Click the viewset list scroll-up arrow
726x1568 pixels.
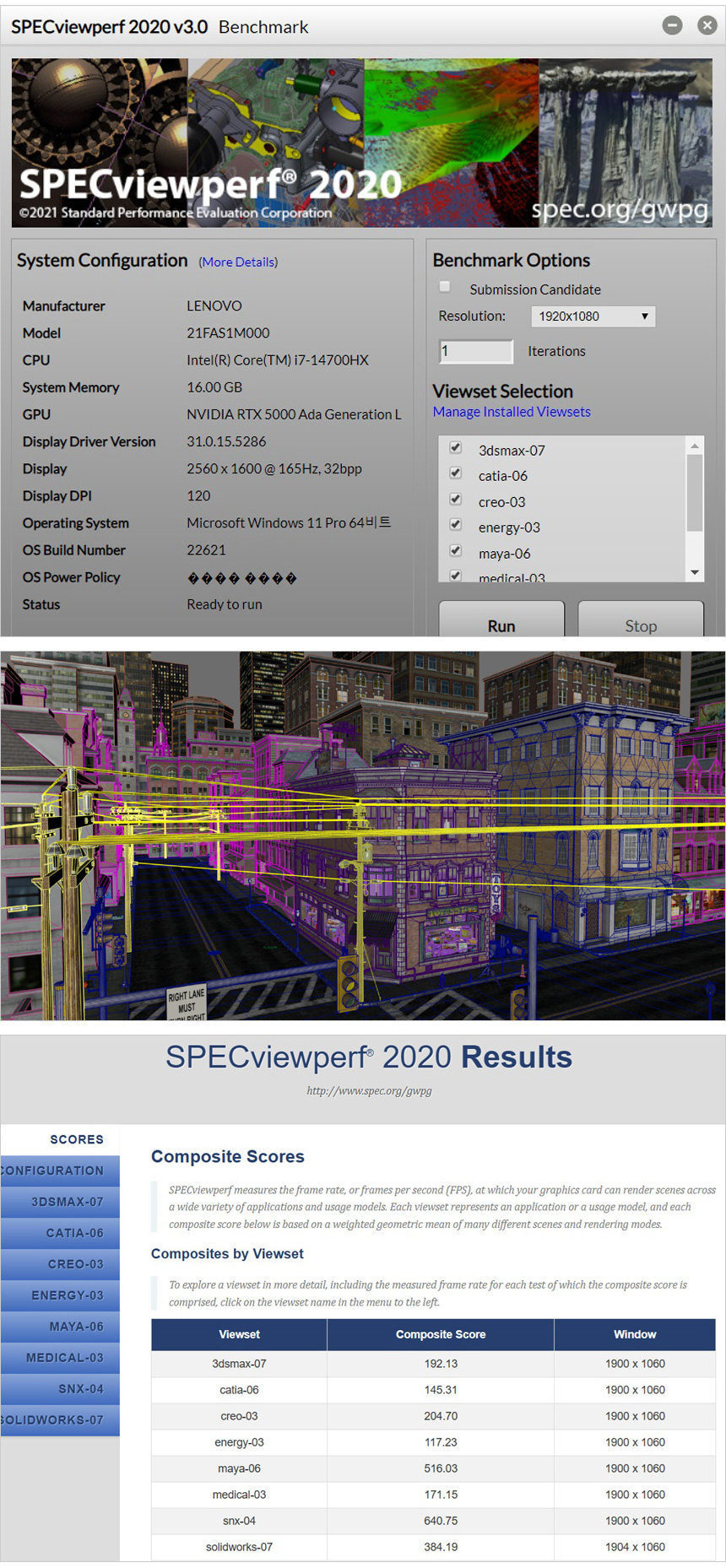pyautogui.click(x=695, y=445)
